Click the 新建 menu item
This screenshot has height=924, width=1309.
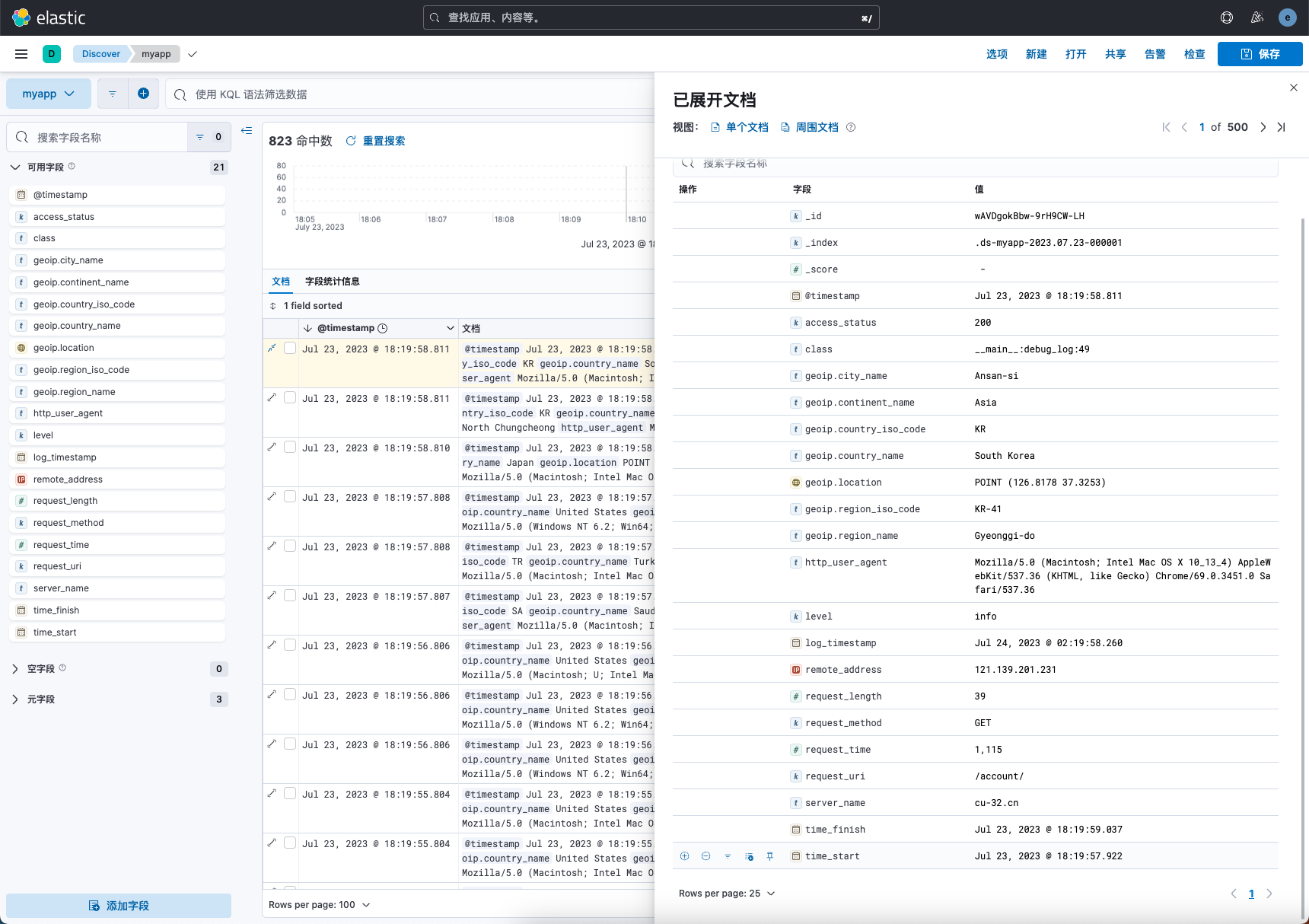click(x=1037, y=54)
